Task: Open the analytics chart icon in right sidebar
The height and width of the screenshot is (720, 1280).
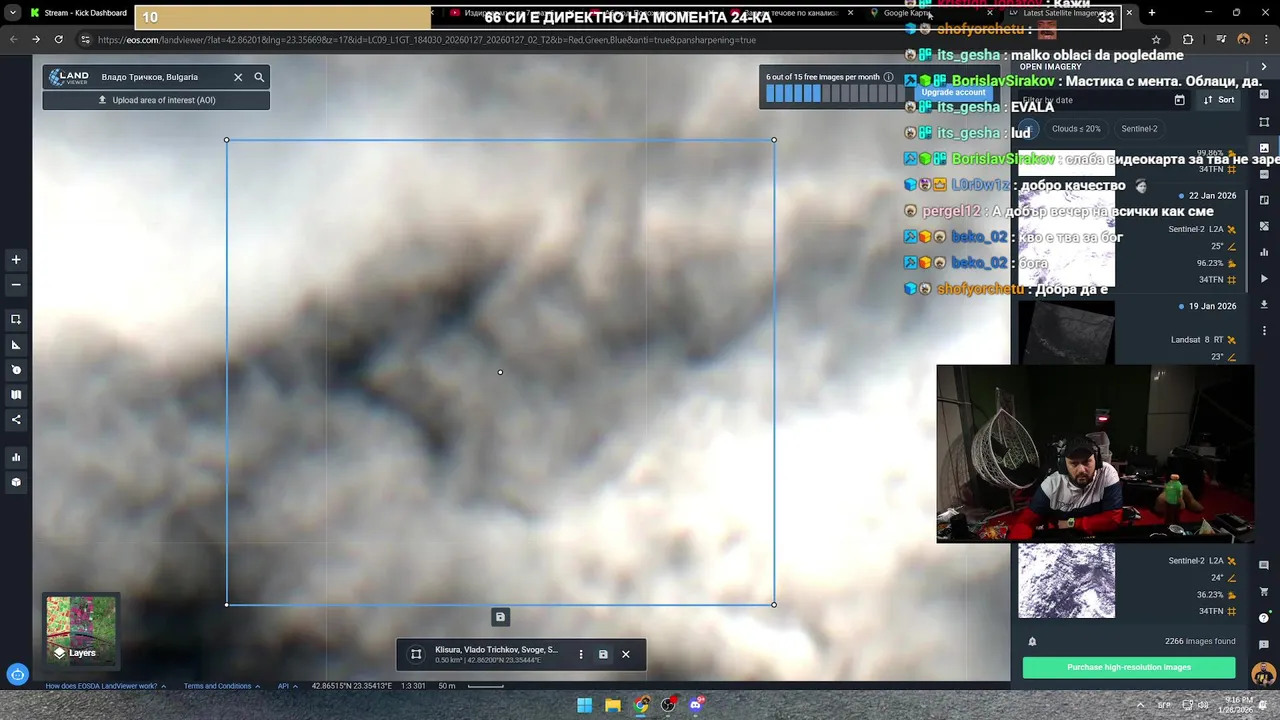Action: pyautogui.click(x=1264, y=252)
